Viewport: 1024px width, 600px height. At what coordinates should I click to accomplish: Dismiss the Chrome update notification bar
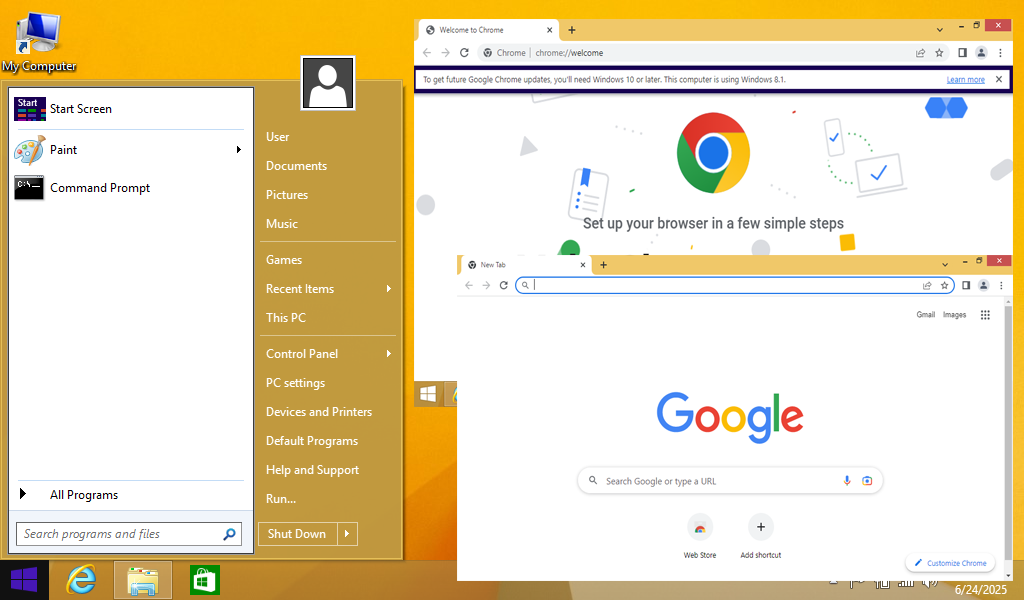click(998, 79)
